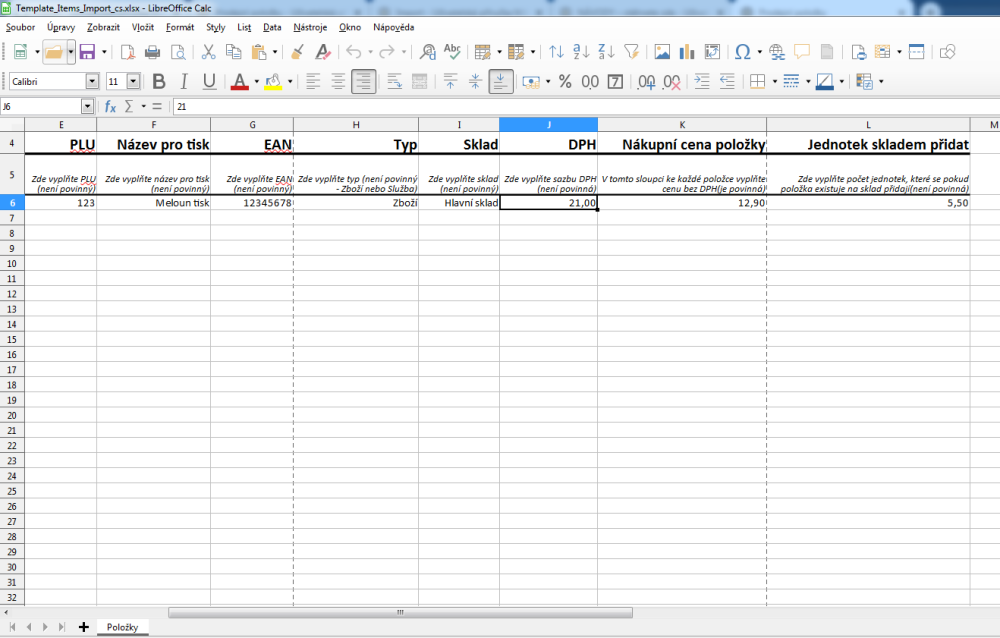Open Print Preview icon
1000x638 pixels.
click(x=179, y=52)
